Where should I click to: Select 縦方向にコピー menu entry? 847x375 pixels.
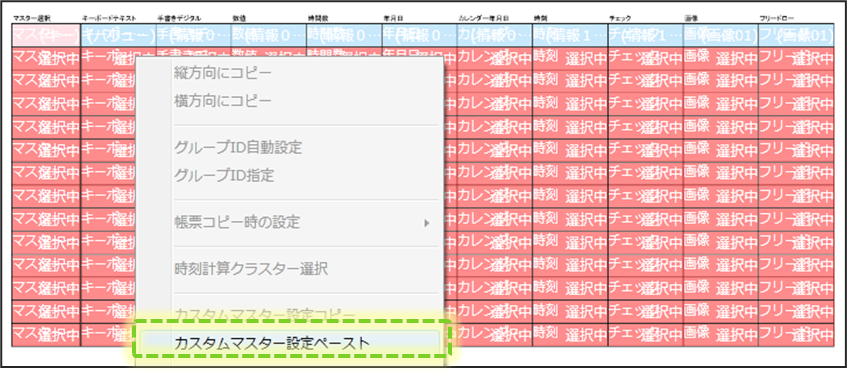point(223,73)
